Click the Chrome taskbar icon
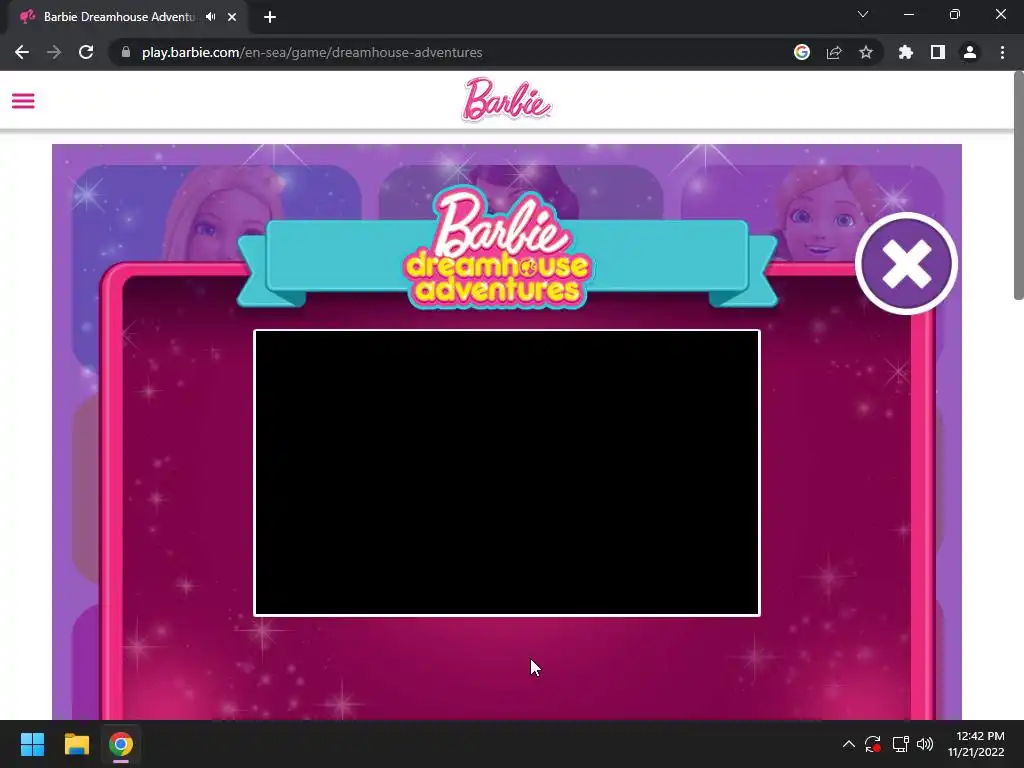Viewport: 1024px width, 768px height. (x=121, y=744)
